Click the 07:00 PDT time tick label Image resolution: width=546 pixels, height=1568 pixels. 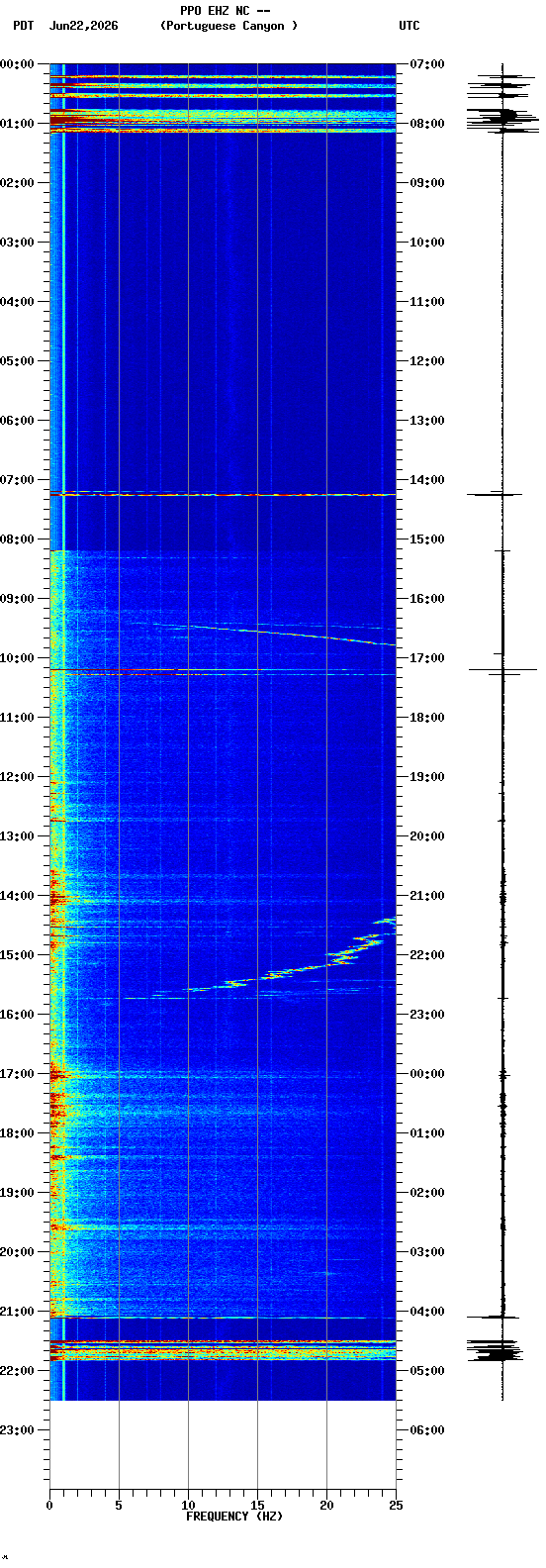17,480
